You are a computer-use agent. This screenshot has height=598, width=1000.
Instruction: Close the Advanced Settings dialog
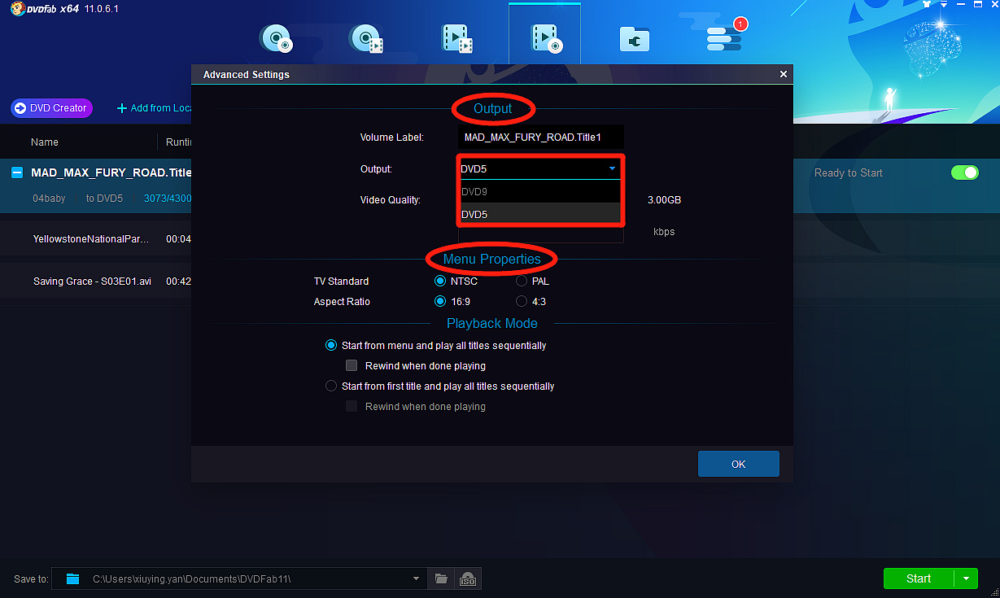pos(783,74)
